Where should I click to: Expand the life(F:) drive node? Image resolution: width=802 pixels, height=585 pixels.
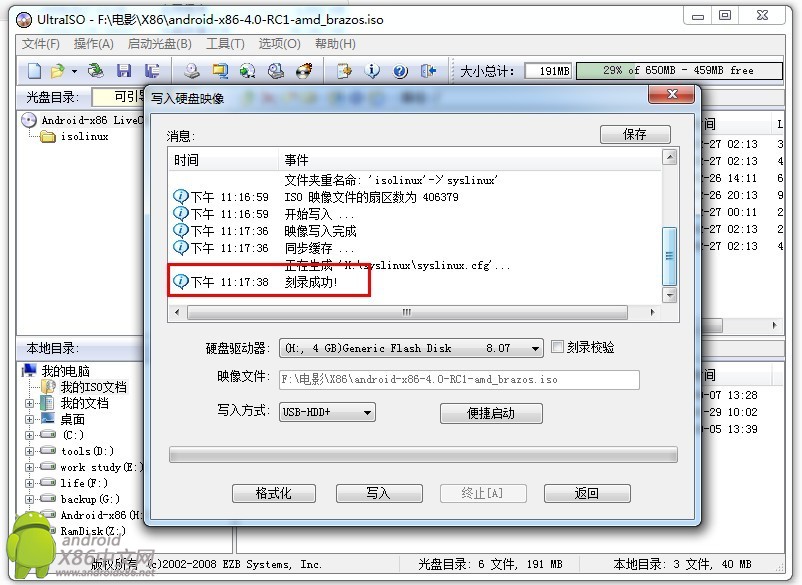pyautogui.click(x=30, y=483)
